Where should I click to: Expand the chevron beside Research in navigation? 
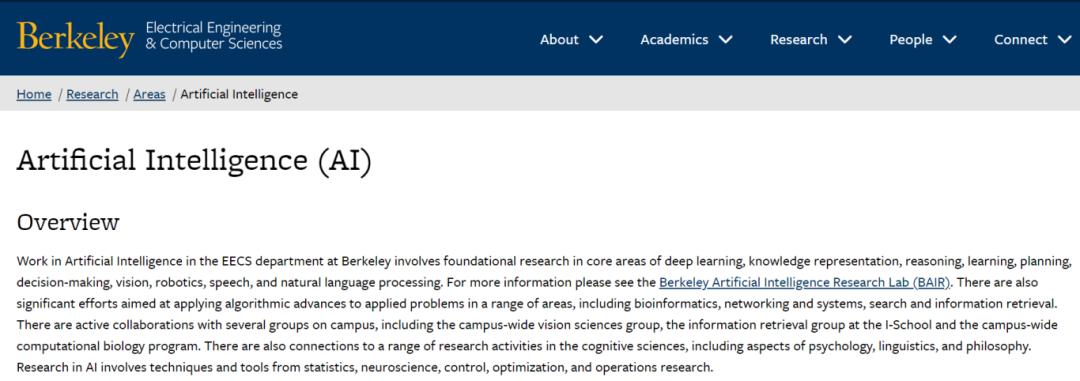point(844,39)
